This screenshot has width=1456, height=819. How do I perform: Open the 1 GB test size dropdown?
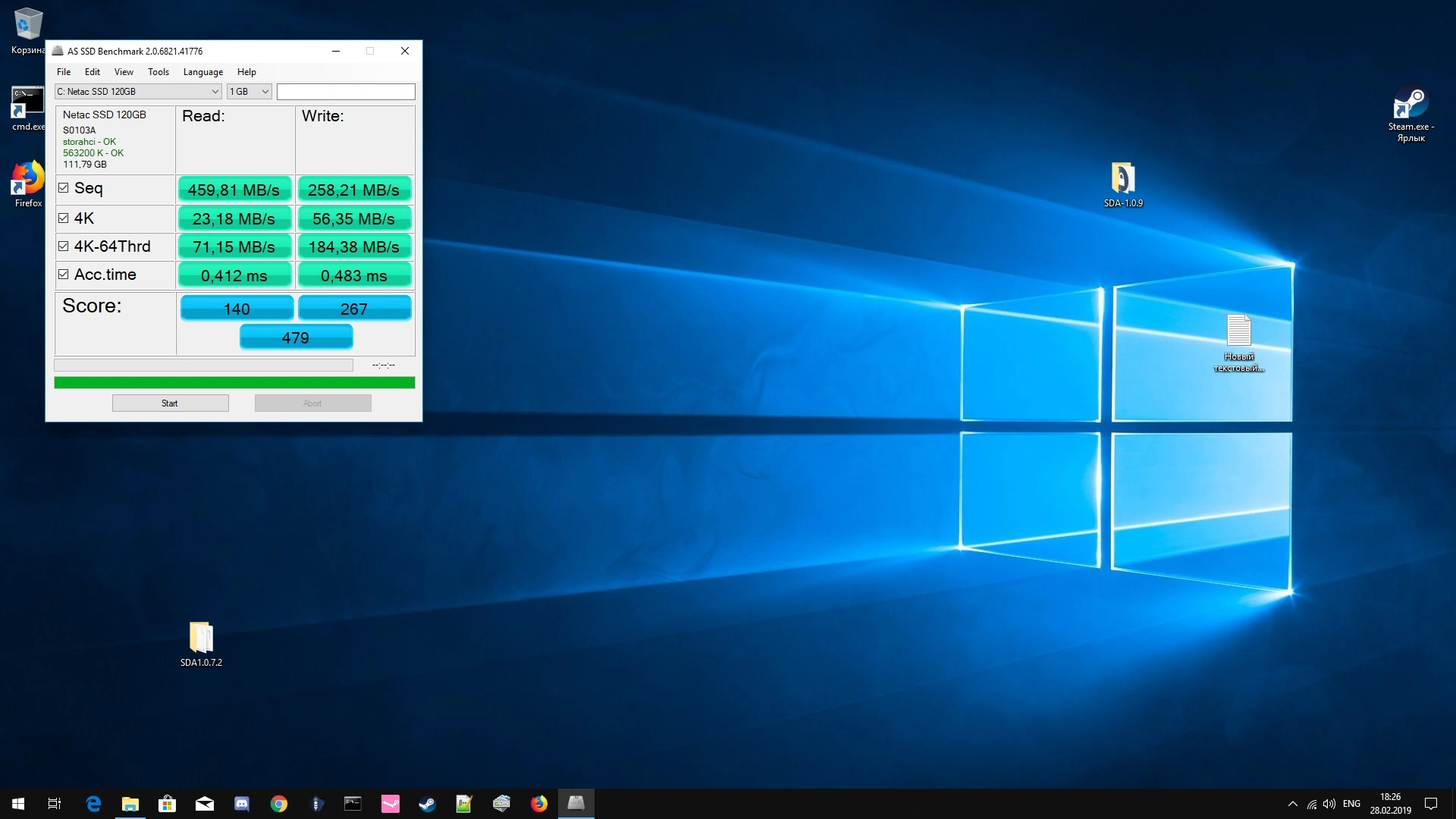(x=249, y=92)
